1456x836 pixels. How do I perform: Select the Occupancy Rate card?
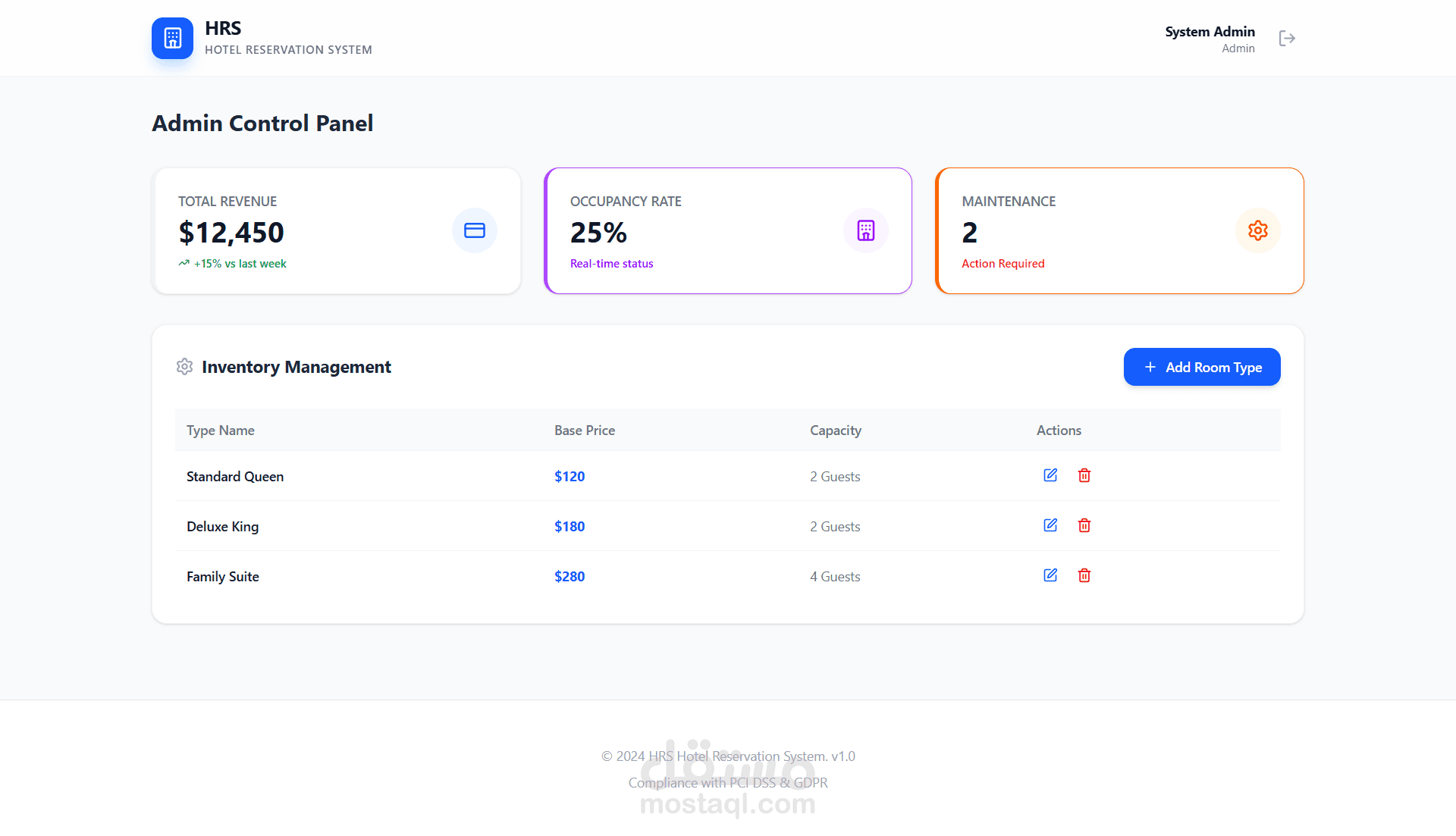click(728, 231)
